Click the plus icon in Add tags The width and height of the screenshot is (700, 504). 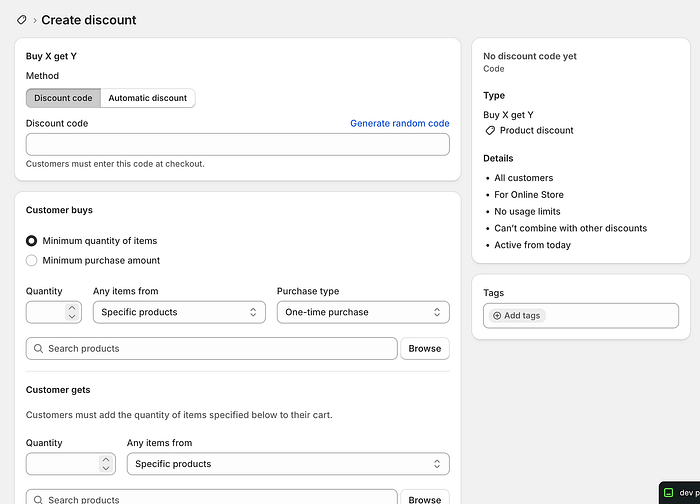pyautogui.click(x=497, y=316)
